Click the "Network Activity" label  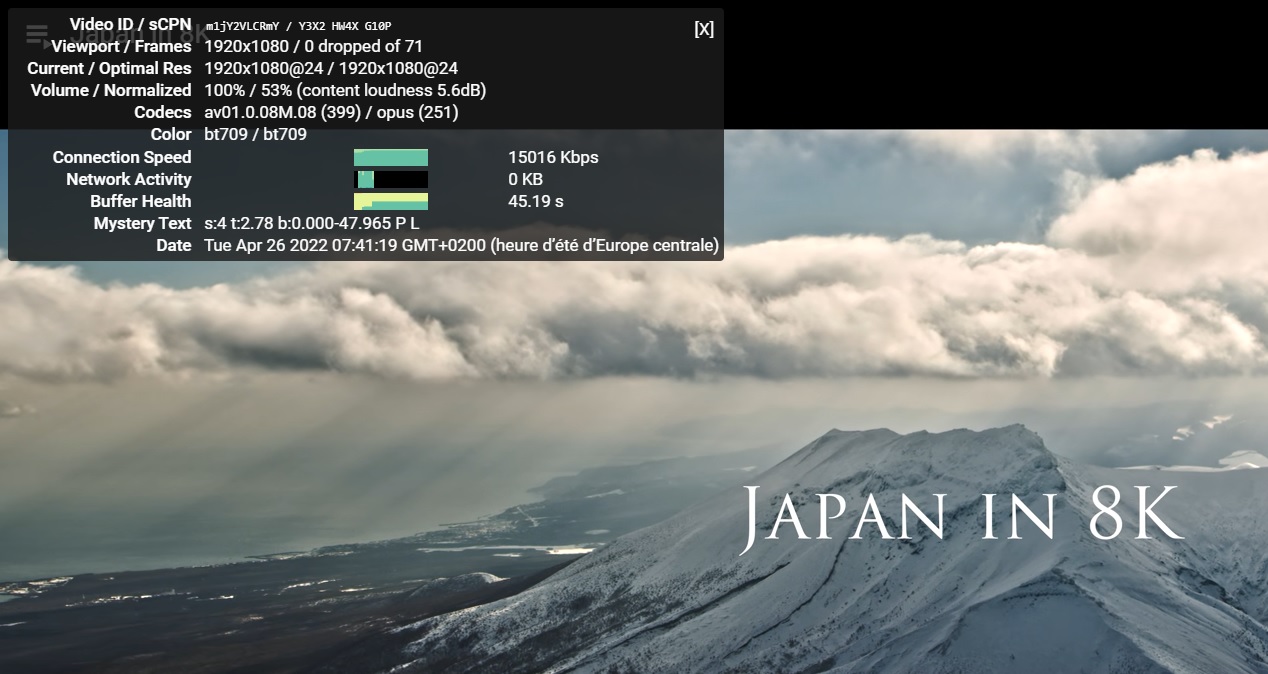coord(129,179)
